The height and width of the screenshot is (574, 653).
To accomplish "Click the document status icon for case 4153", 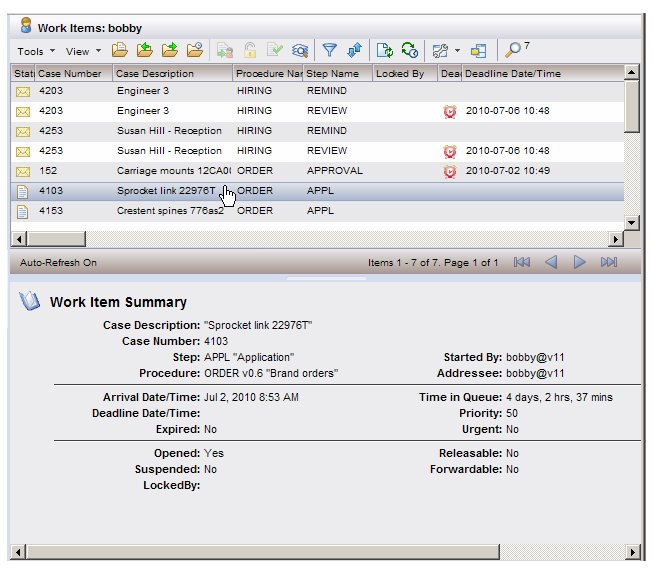I will (x=23, y=211).
